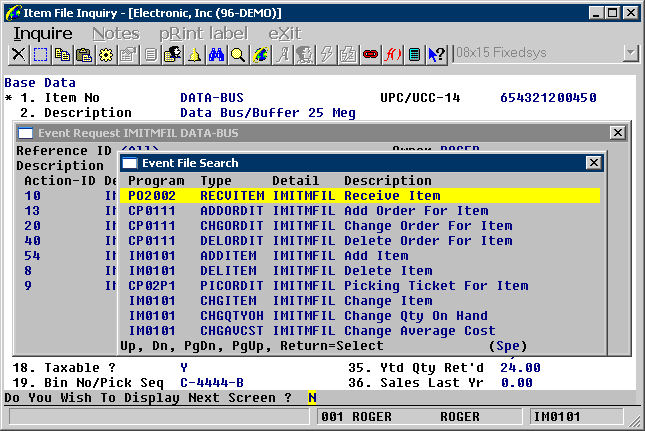The width and height of the screenshot is (645, 431).
Task: Select the Add Order For Item row
Action: [x=360, y=211]
